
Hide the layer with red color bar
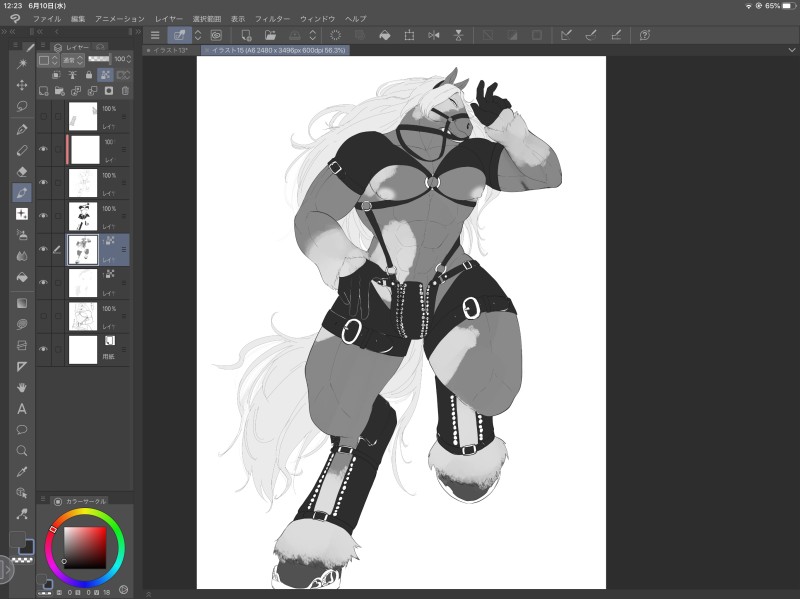[43, 149]
